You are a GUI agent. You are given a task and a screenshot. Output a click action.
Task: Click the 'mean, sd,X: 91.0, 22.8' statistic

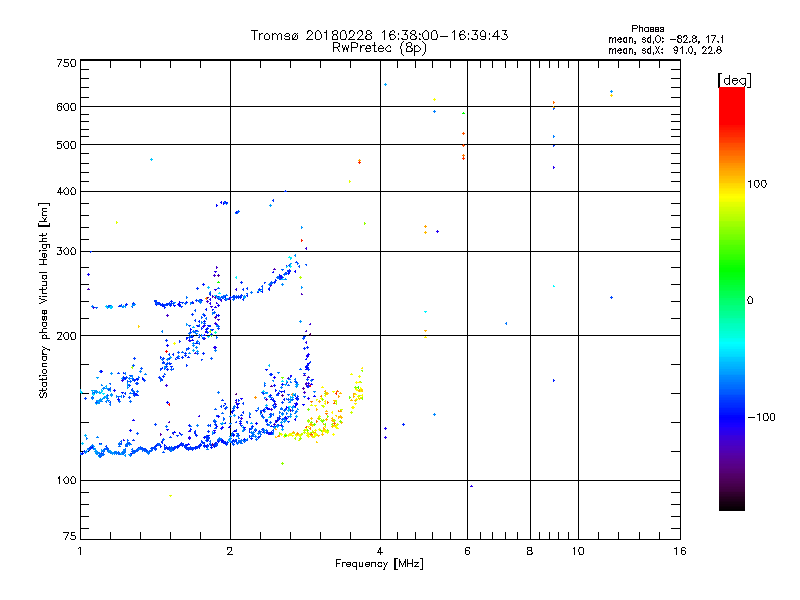665,50
